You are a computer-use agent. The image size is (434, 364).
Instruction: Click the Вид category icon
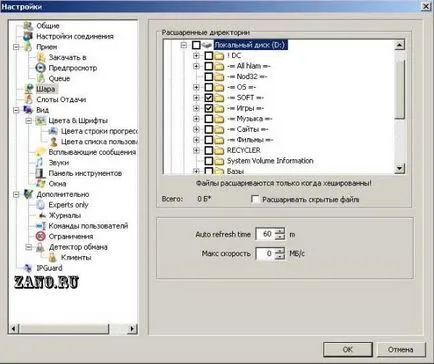coord(28,110)
